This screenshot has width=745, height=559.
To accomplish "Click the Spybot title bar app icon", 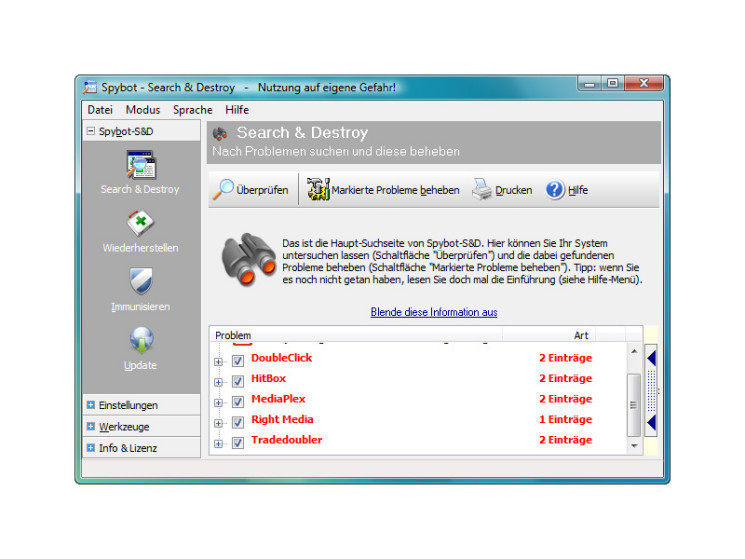I will 90,87.
